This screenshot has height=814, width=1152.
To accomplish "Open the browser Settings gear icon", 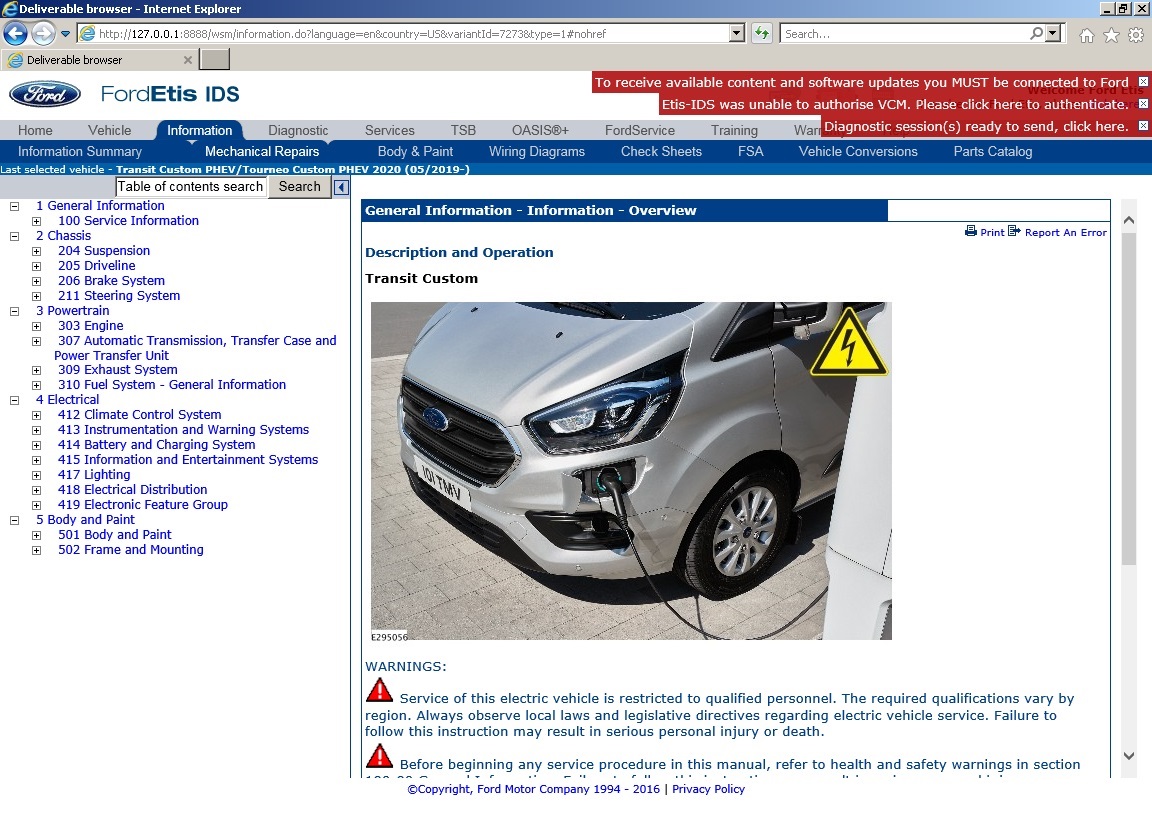I will [x=1135, y=33].
